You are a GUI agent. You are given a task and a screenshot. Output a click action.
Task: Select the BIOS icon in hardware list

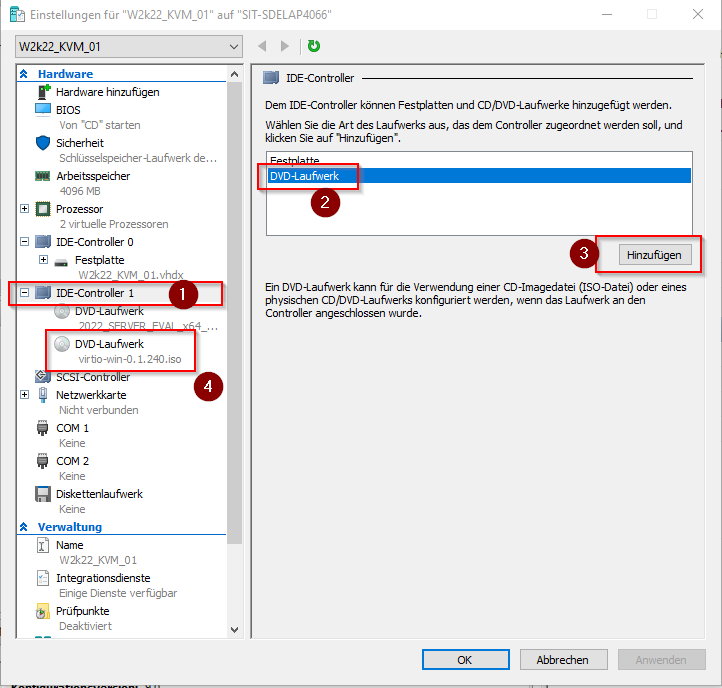click(x=43, y=110)
